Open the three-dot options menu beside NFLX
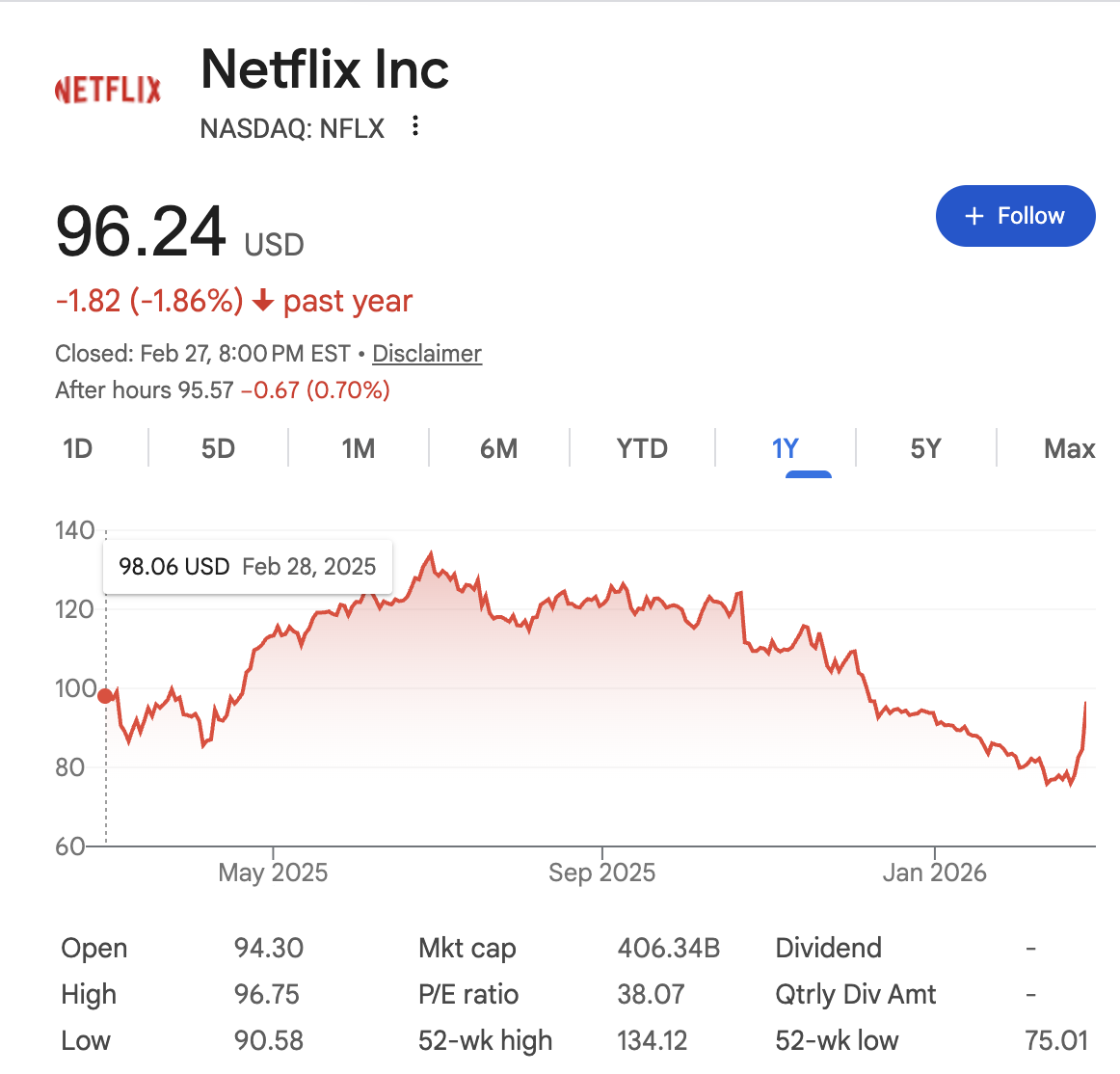 click(415, 125)
